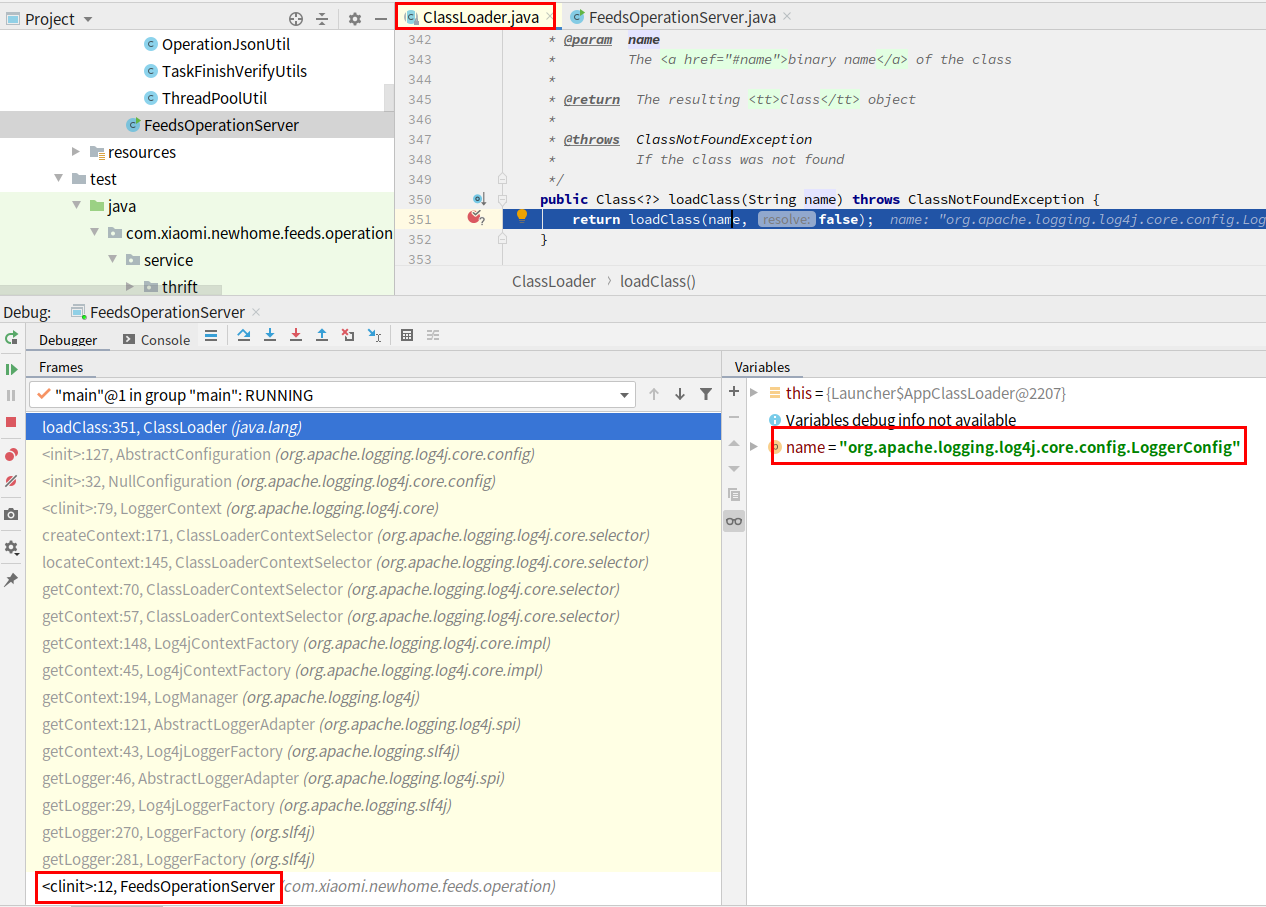
Task: Collapse the service package folder
Action: (113, 260)
